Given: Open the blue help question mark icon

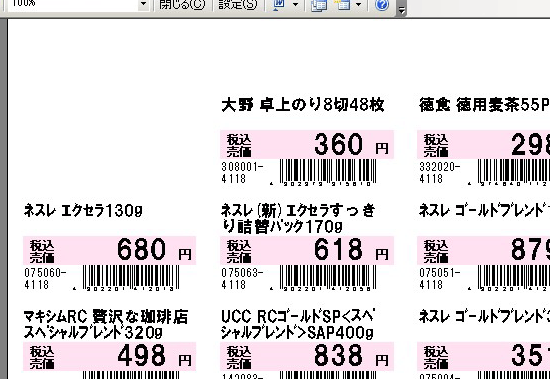Looking at the screenshot, I should click(x=382, y=5).
